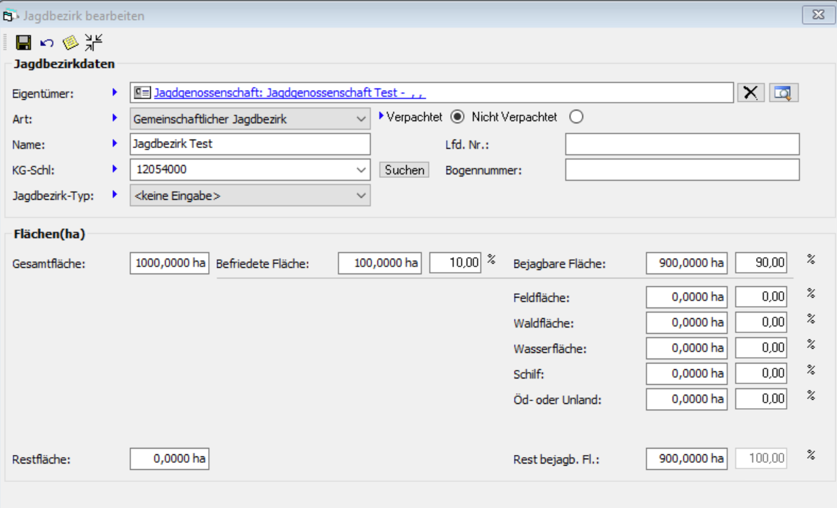837x508 pixels.
Task: Click the contact card icon beside Jagdgenossenschaft
Action: [142, 93]
